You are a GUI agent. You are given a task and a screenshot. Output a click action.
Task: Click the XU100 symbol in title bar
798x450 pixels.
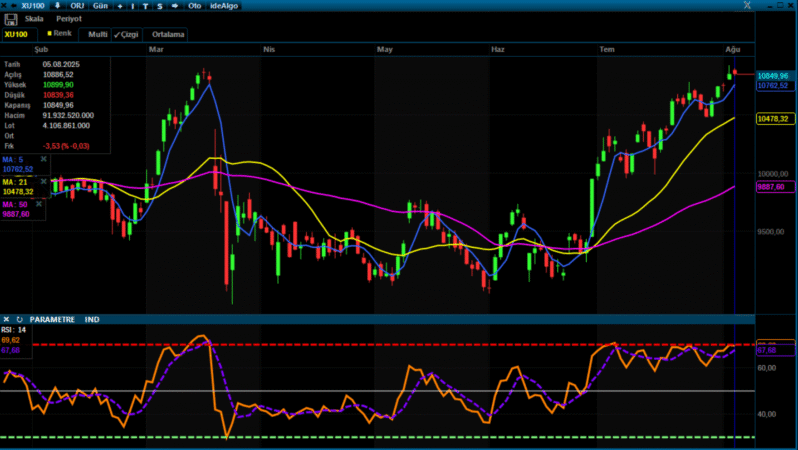click(33, 6)
